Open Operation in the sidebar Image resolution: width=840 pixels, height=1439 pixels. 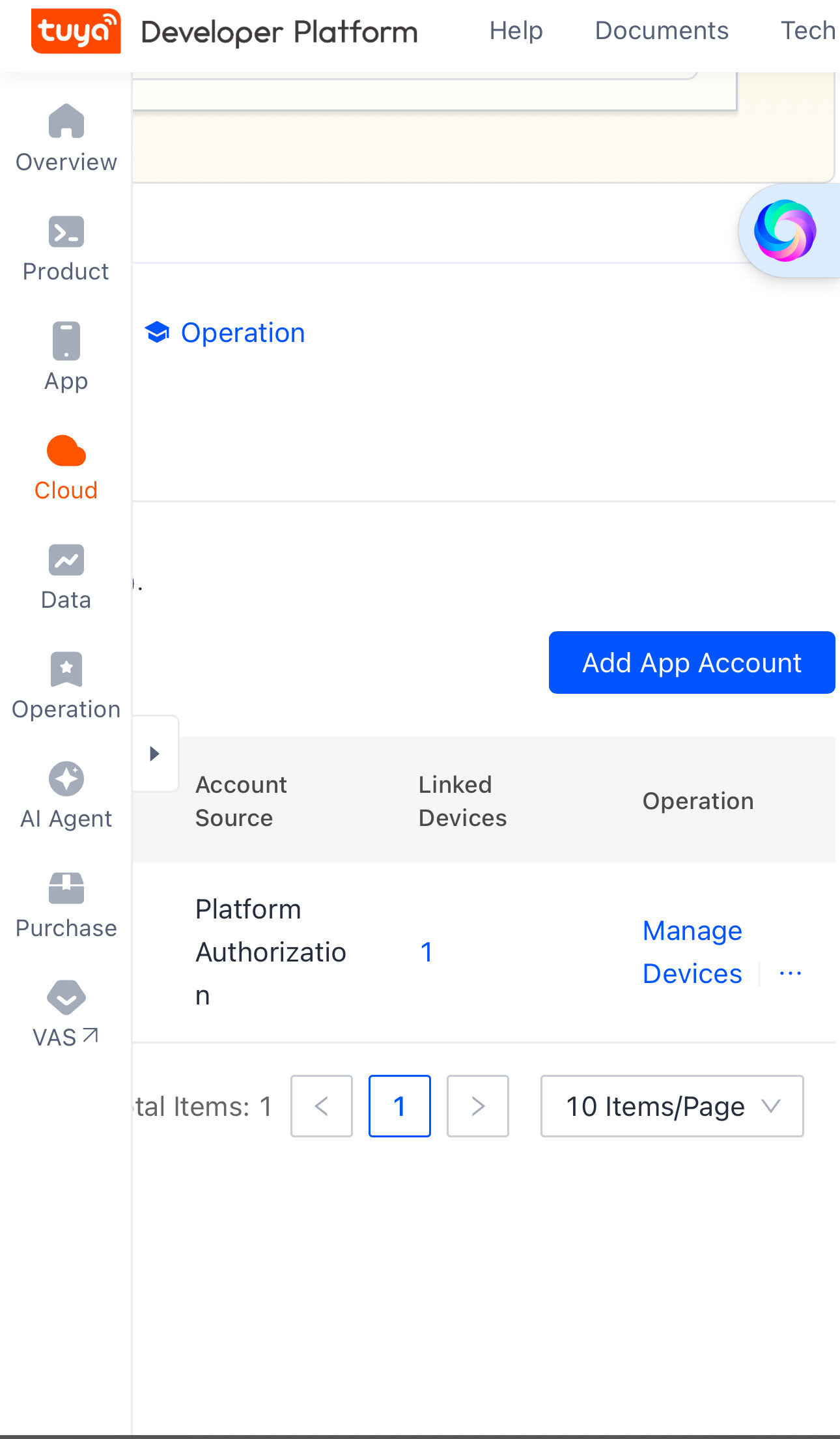tap(66, 686)
